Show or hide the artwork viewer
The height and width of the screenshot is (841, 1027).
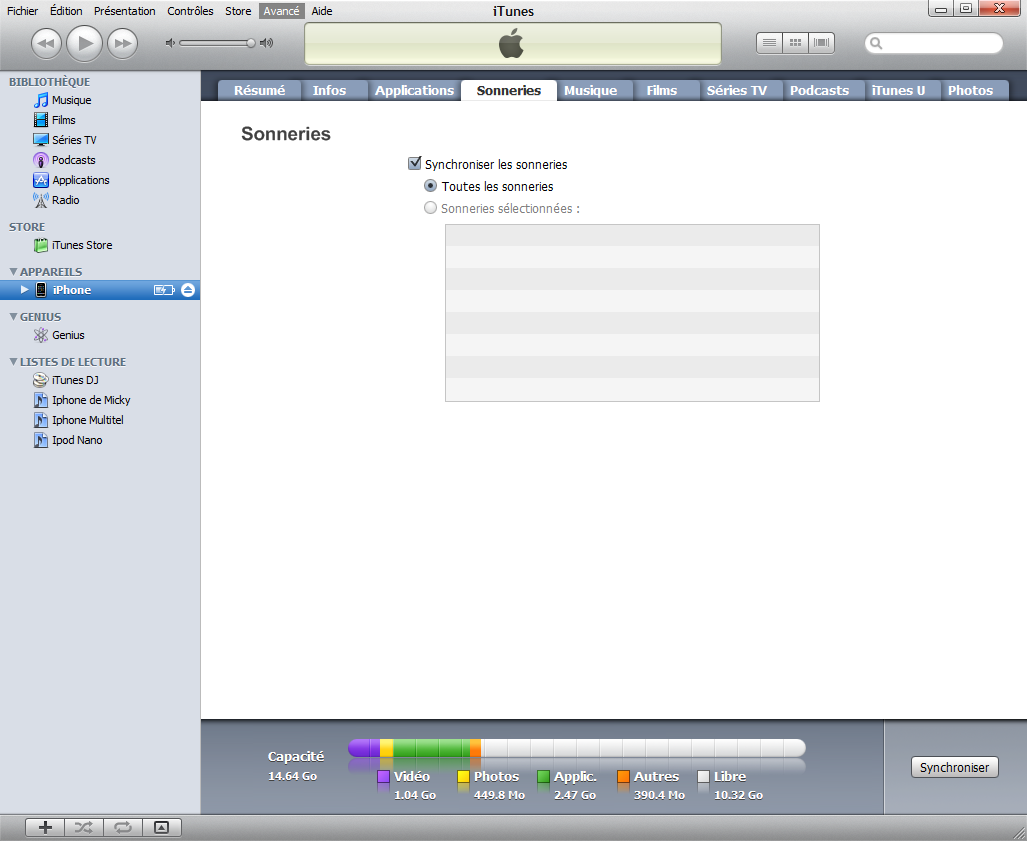click(x=161, y=827)
